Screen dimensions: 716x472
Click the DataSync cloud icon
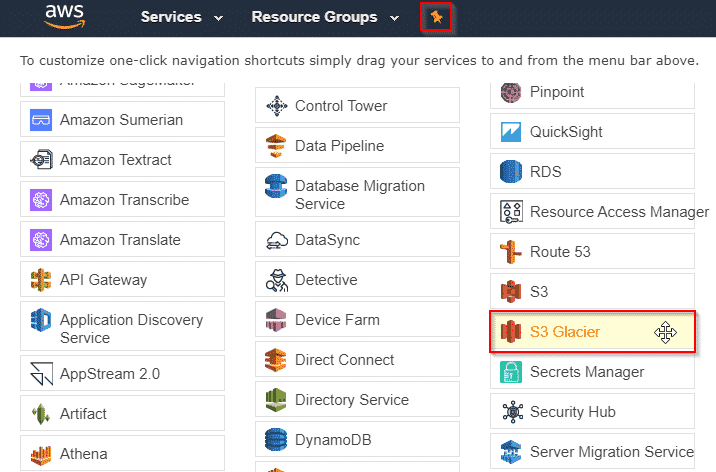pos(277,240)
